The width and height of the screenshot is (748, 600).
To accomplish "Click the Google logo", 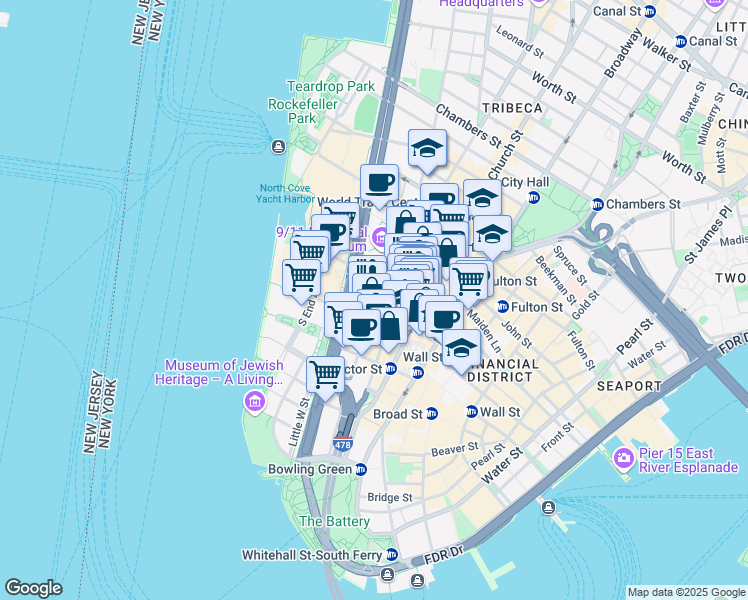I will tap(33, 588).
